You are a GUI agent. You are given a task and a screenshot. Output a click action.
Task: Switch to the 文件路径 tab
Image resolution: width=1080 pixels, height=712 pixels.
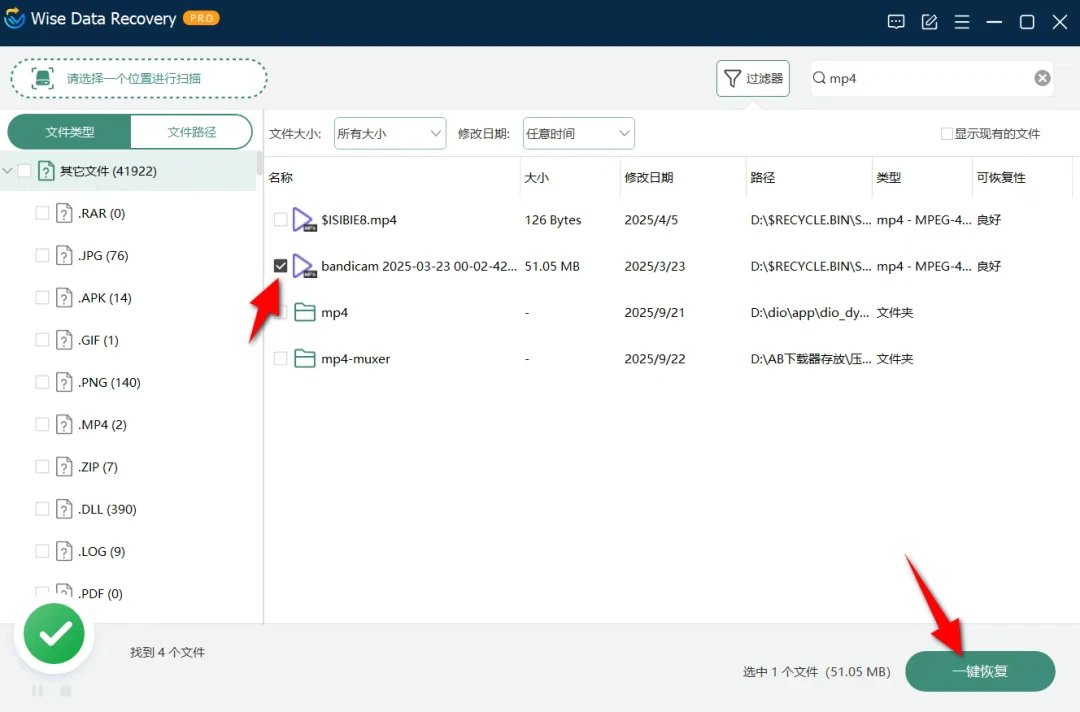[x=191, y=132]
